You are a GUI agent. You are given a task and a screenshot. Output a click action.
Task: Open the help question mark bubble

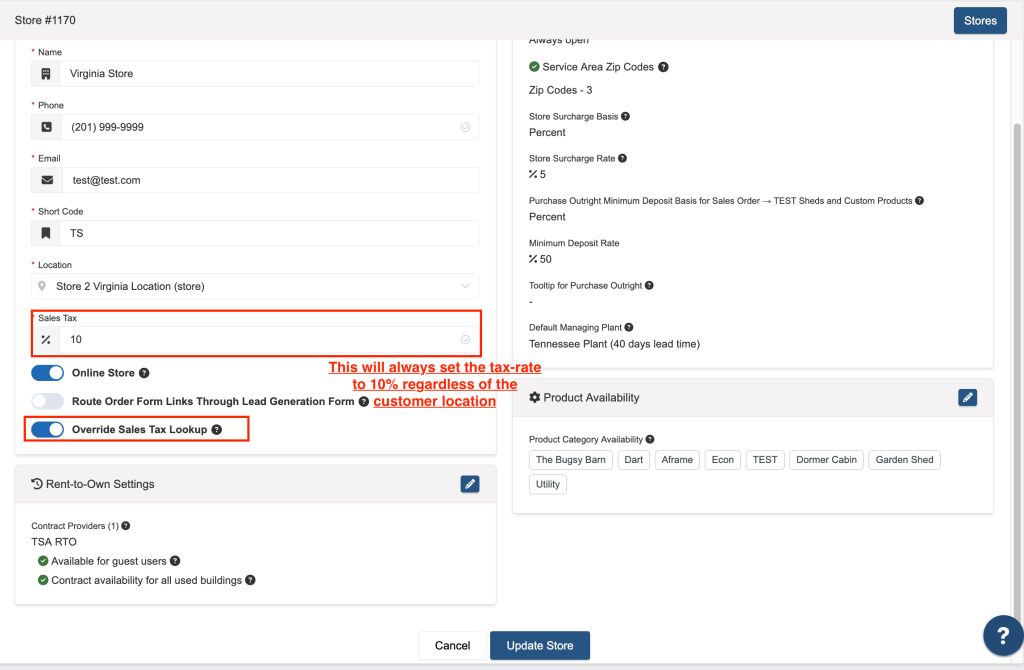(x=1002, y=635)
